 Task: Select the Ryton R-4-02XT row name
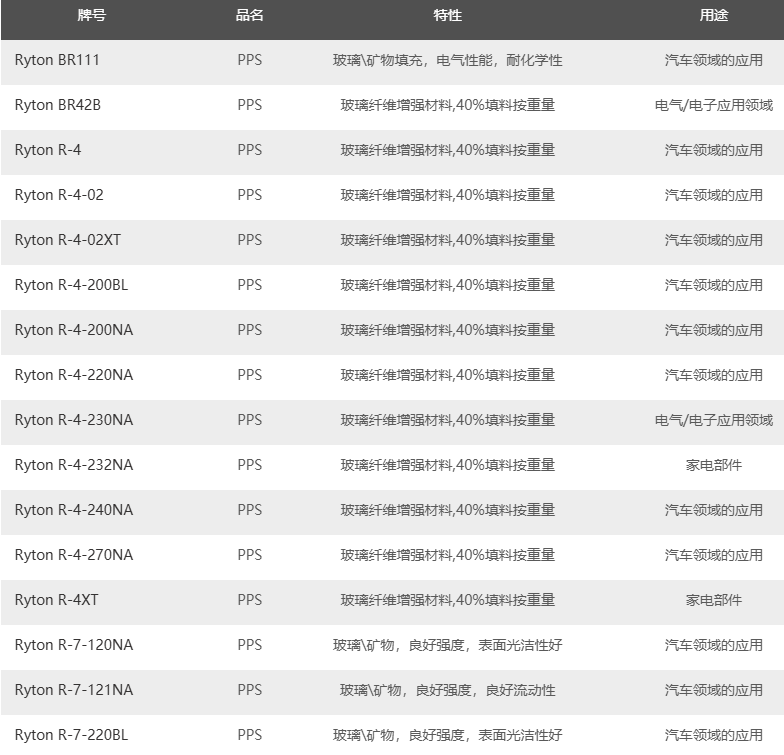click(67, 240)
